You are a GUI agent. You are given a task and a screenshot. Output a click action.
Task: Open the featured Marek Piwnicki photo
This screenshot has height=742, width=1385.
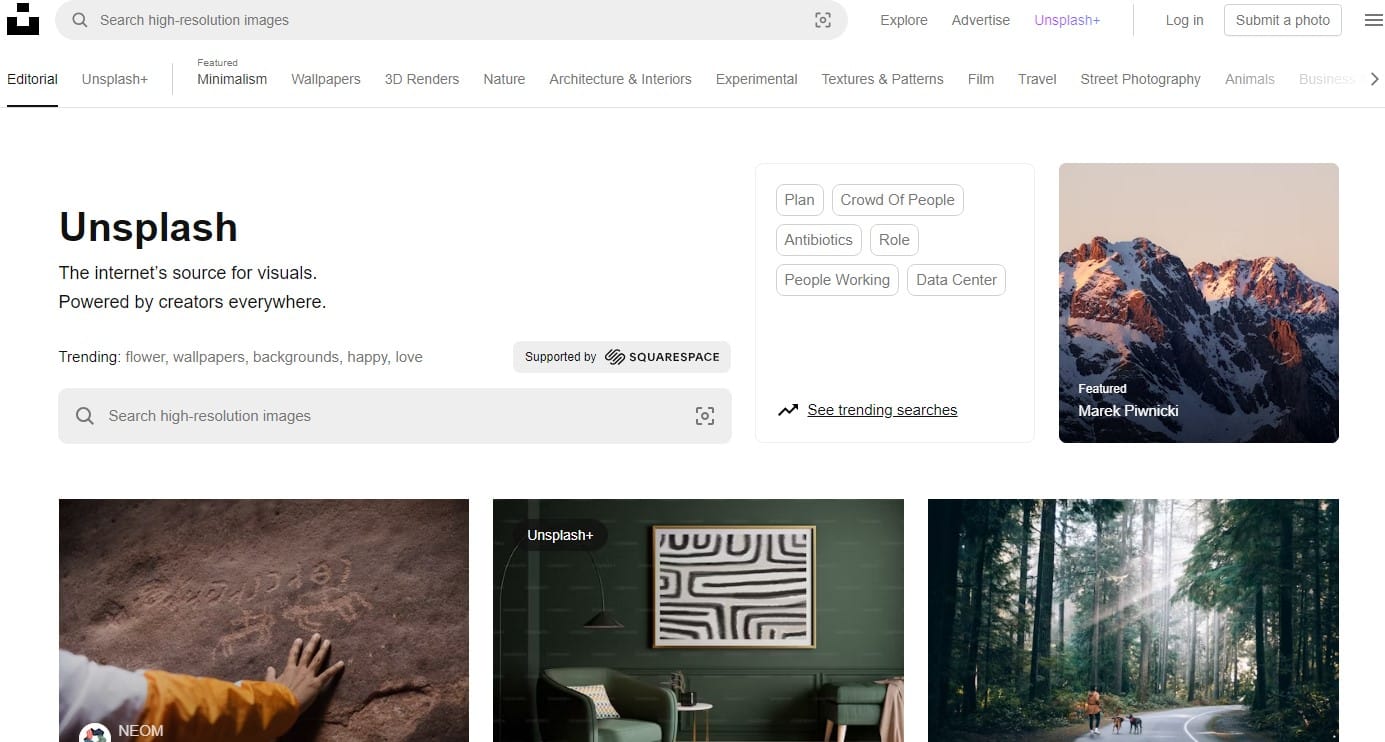(x=1198, y=302)
